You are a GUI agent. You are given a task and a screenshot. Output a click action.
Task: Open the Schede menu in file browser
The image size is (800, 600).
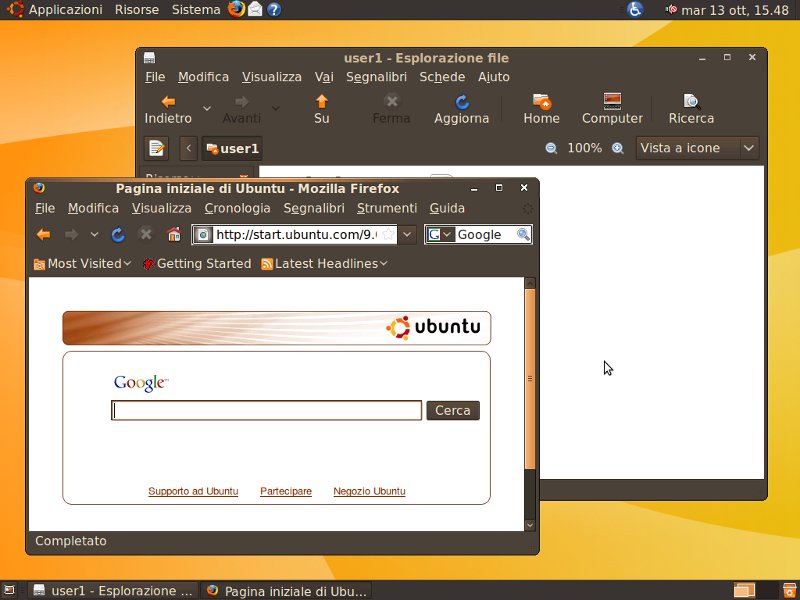(x=442, y=77)
